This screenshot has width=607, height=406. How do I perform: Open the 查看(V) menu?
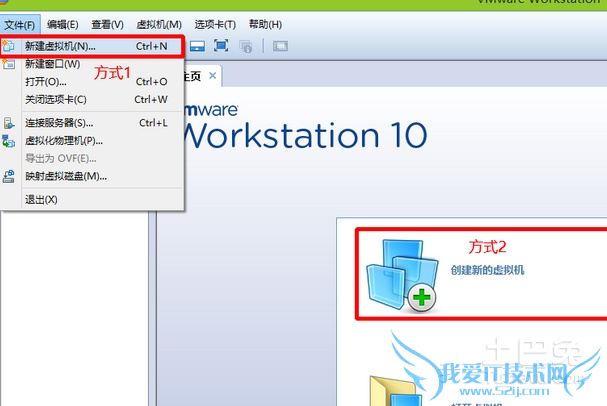tap(108, 25)
